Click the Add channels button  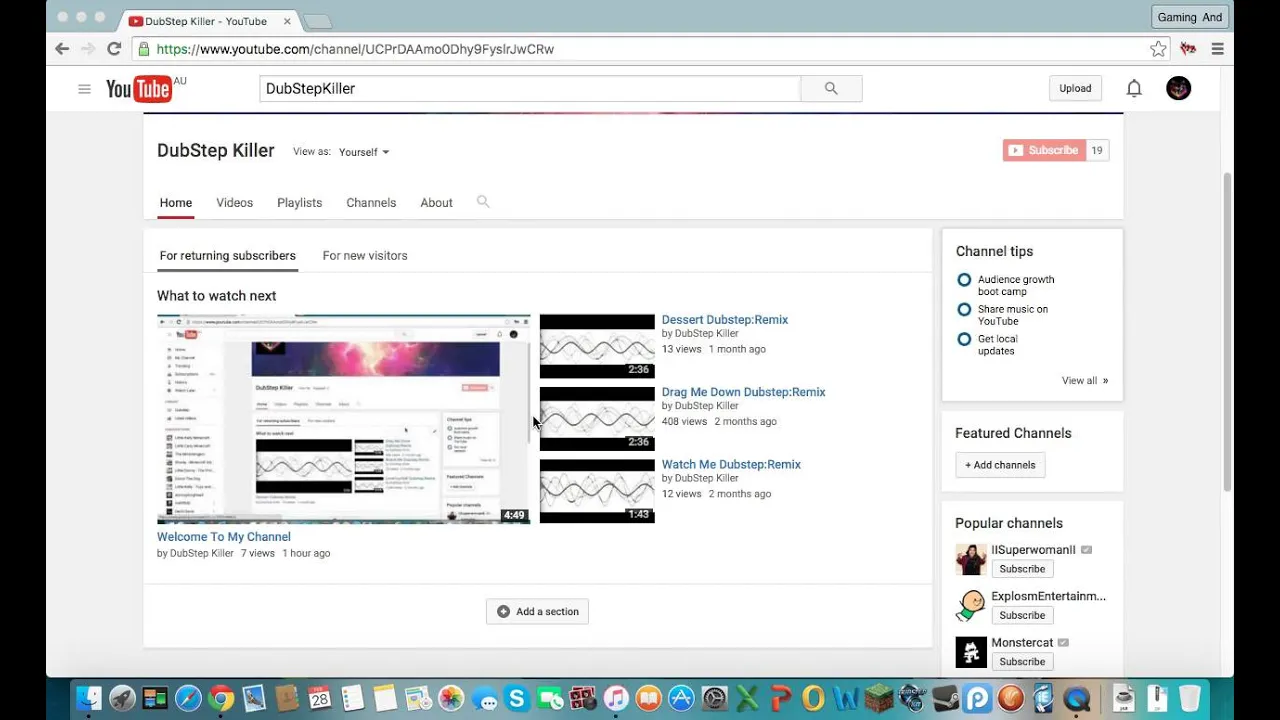point(1000,464)
